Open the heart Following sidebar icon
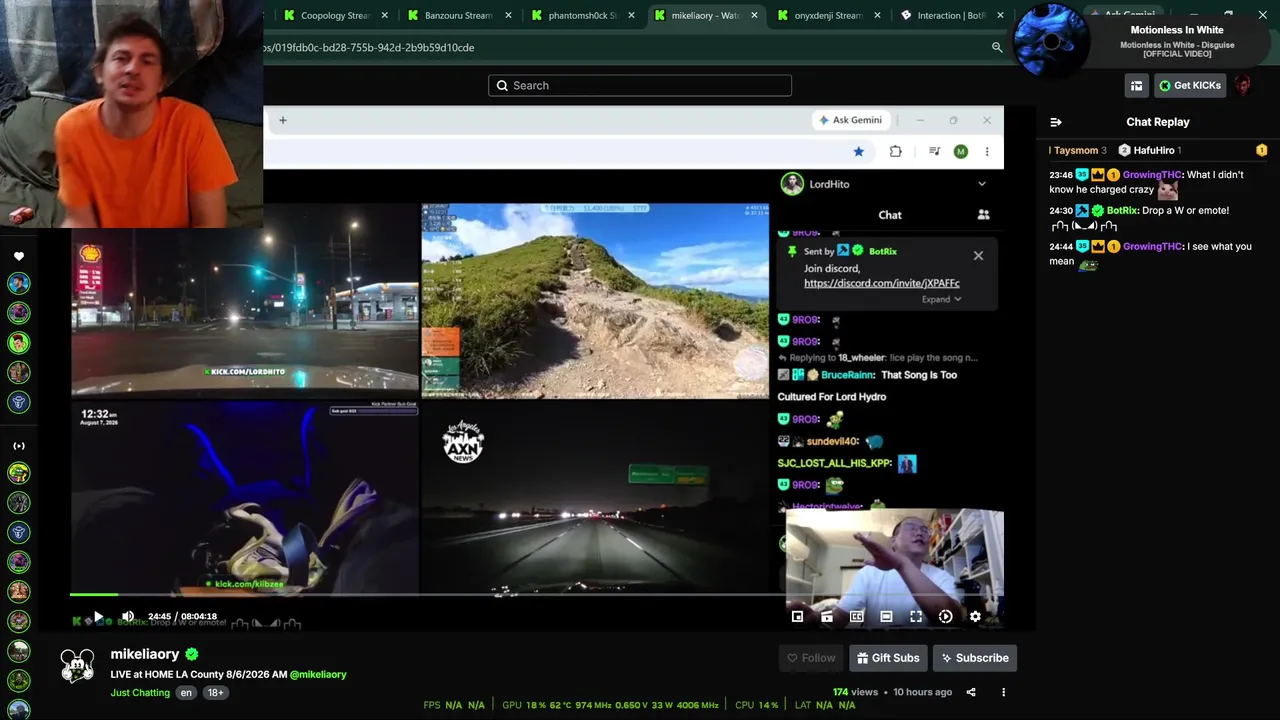This screenshot has width=1280, height=720. pos(19,256)
